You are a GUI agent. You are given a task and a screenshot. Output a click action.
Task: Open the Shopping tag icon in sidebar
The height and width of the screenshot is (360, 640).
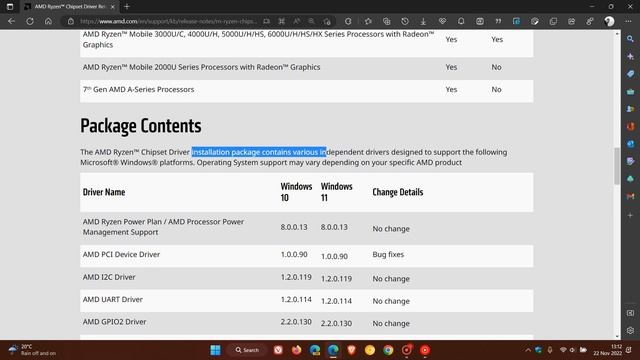(x=630, y=74)
